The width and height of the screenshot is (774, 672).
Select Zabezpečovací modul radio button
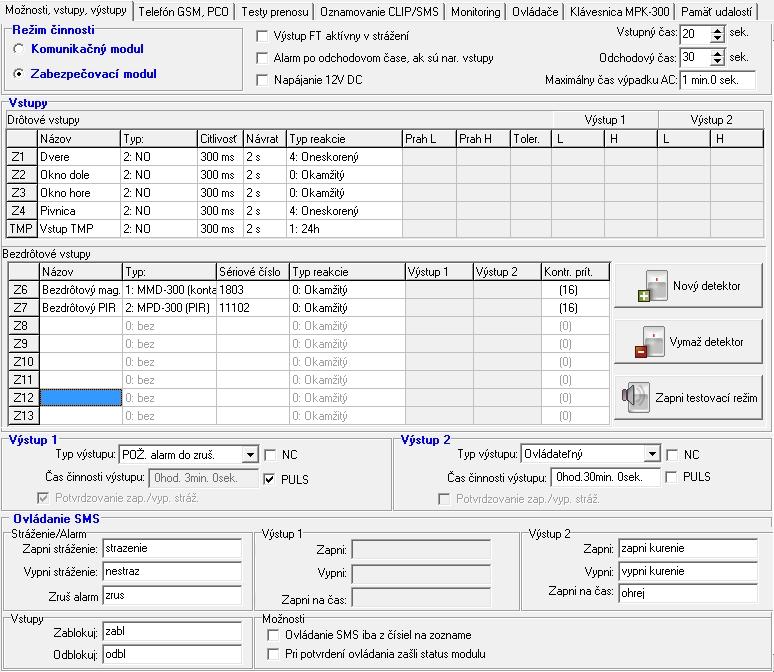19,74
